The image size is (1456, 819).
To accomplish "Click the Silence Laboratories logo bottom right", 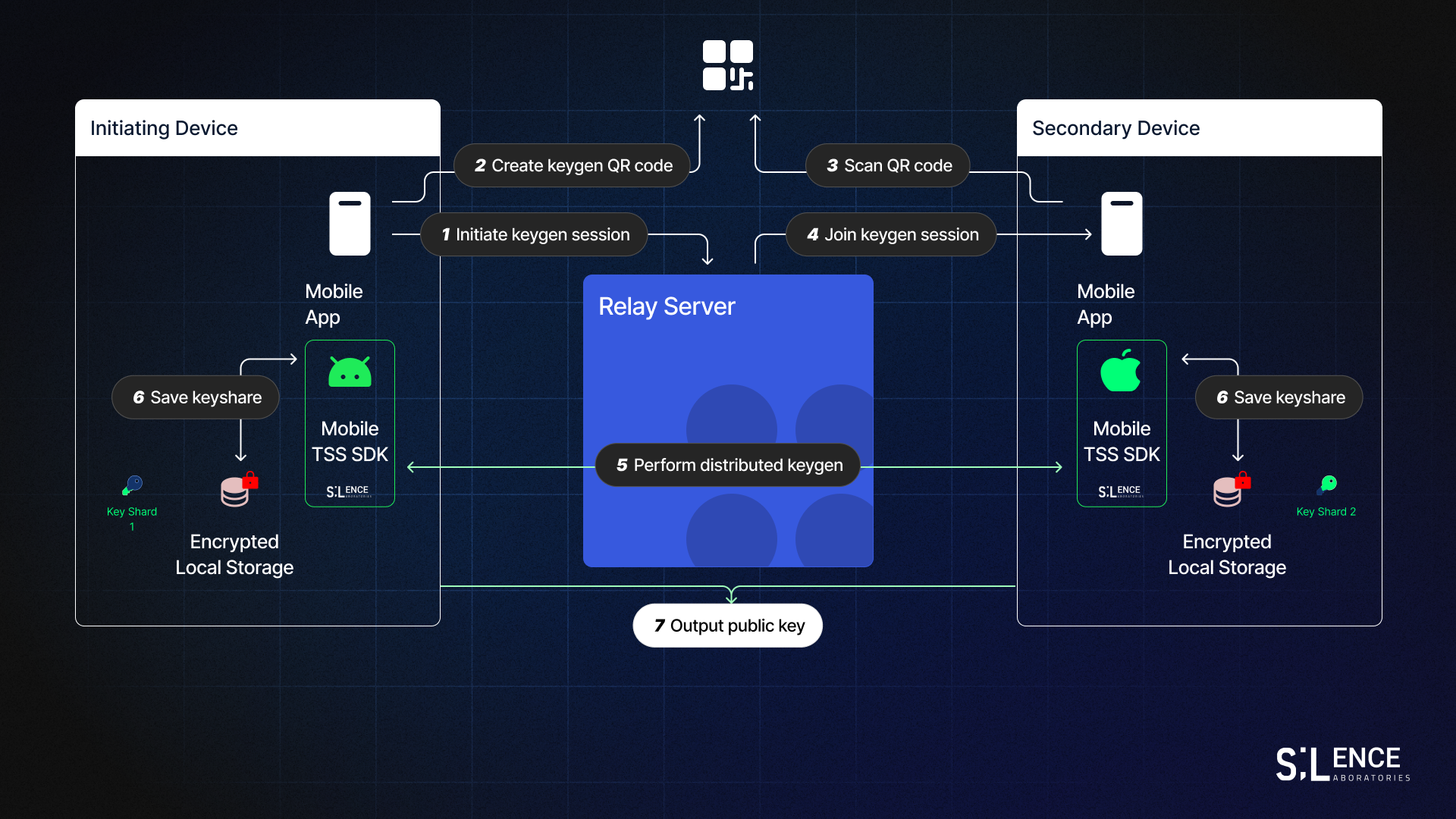I will click(x=1342, y=763).
